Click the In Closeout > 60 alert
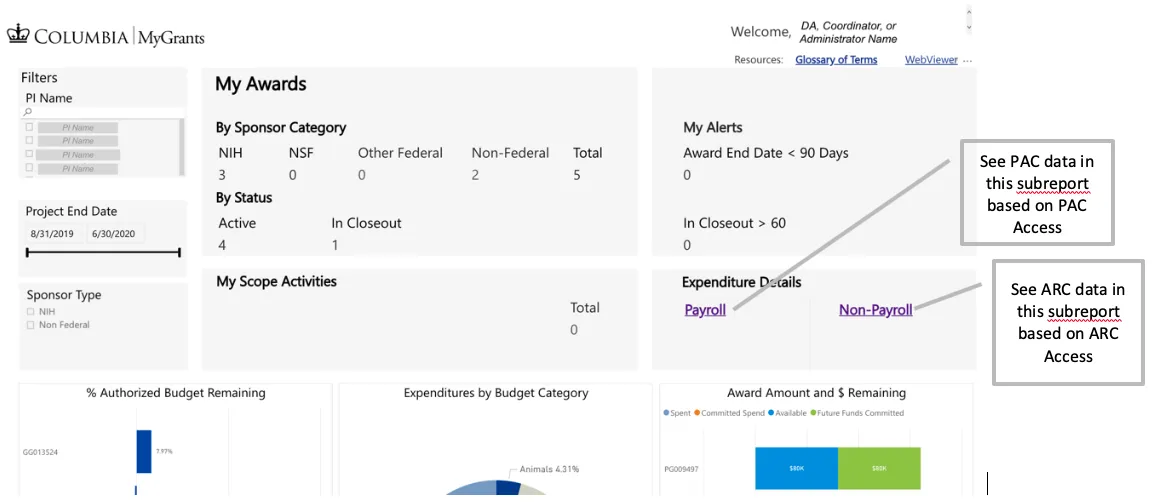Viewport: 1157px width, 502px height. pos(734,223)
